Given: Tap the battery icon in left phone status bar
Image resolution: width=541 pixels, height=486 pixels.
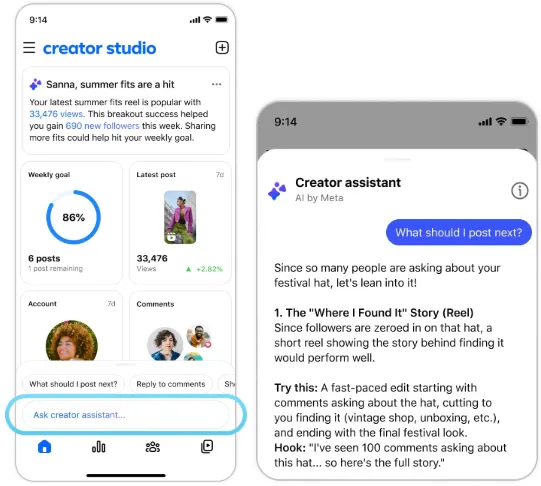Looking at the screenshot, I should tap(221, 20).
